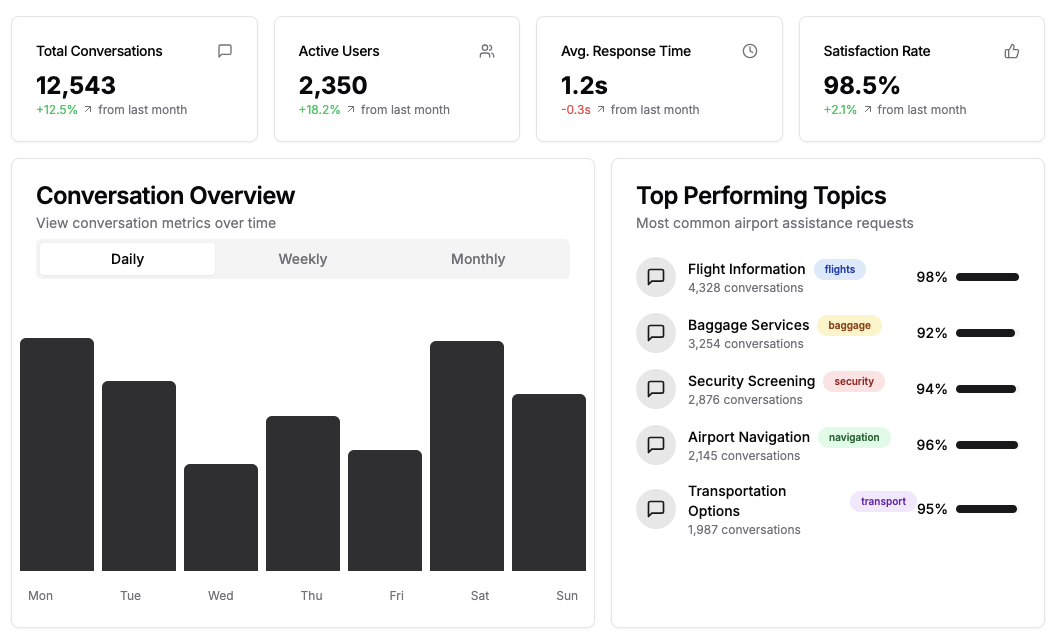
Task: Click the users icon on Active Users card
Action: click(x=487, y=50)
